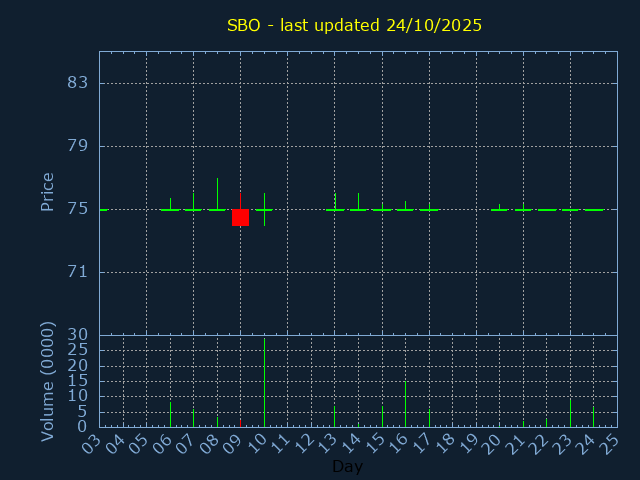The image size is (640, 480).
Task: Click the red candlestick on day 09
Action: click(x=240, y=217)
